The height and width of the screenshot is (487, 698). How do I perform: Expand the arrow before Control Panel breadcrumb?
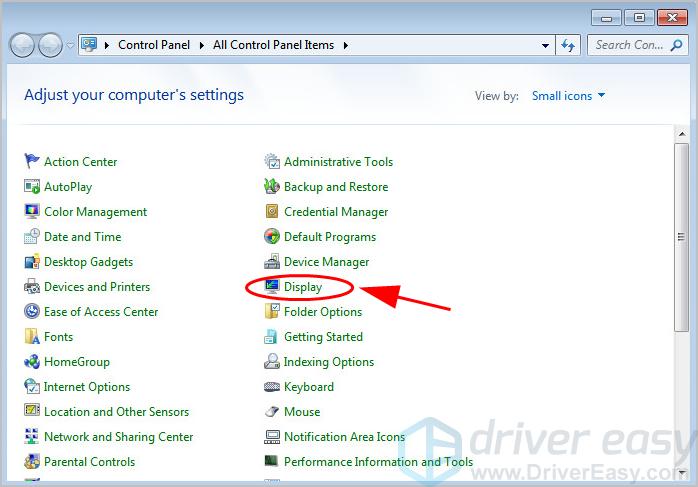tap(107, 45)
